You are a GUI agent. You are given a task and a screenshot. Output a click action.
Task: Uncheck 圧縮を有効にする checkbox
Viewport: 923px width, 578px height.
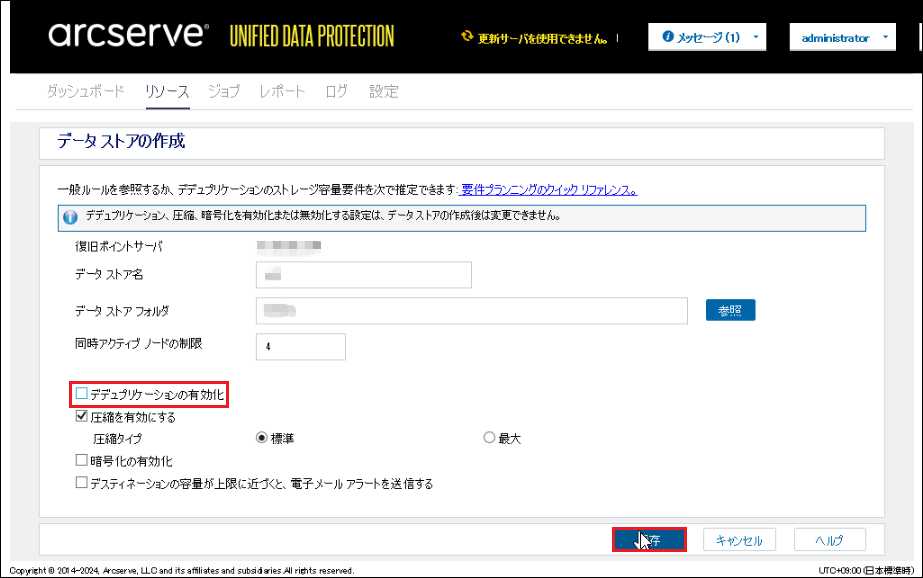(82, 416)
